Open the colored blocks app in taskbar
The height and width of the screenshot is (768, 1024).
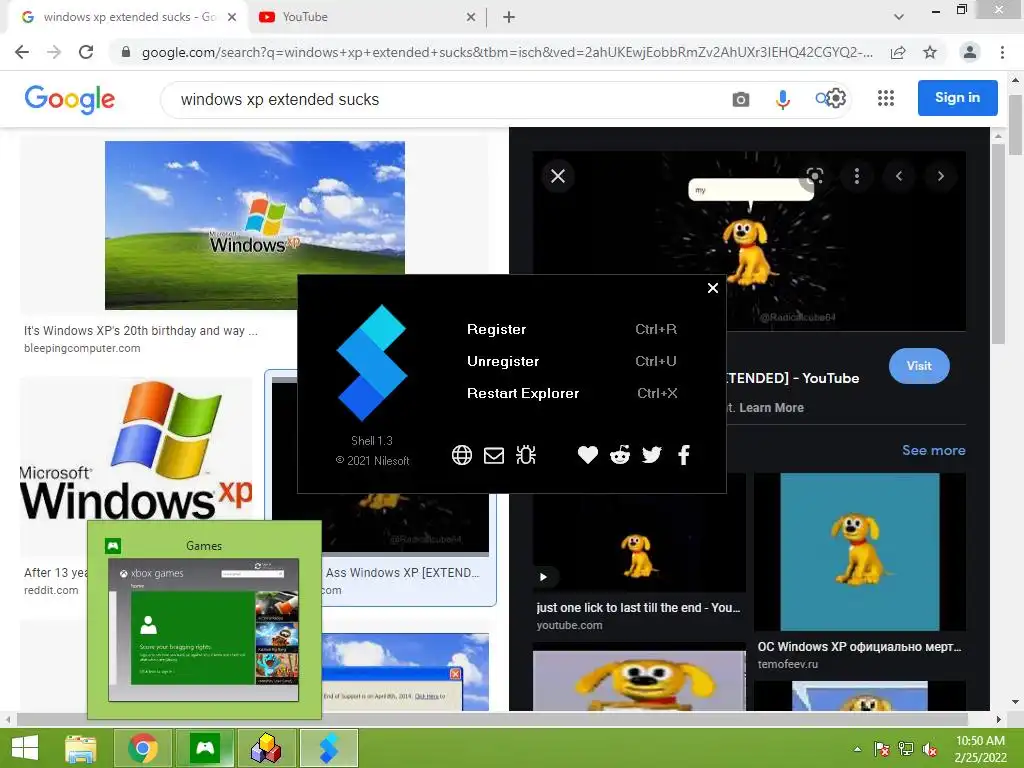point(266,748)
